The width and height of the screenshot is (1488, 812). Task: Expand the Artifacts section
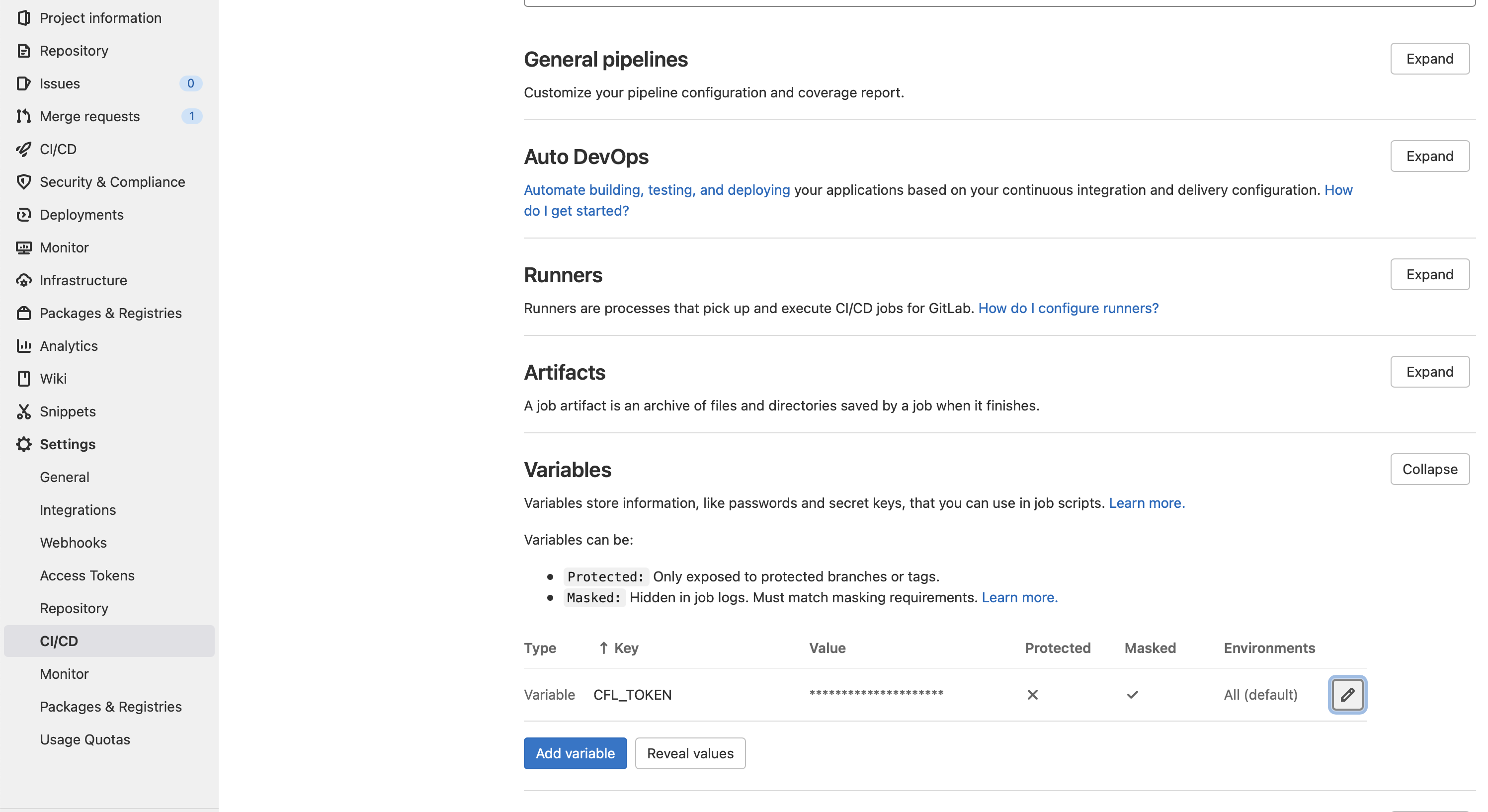[x=1429, y=372]
